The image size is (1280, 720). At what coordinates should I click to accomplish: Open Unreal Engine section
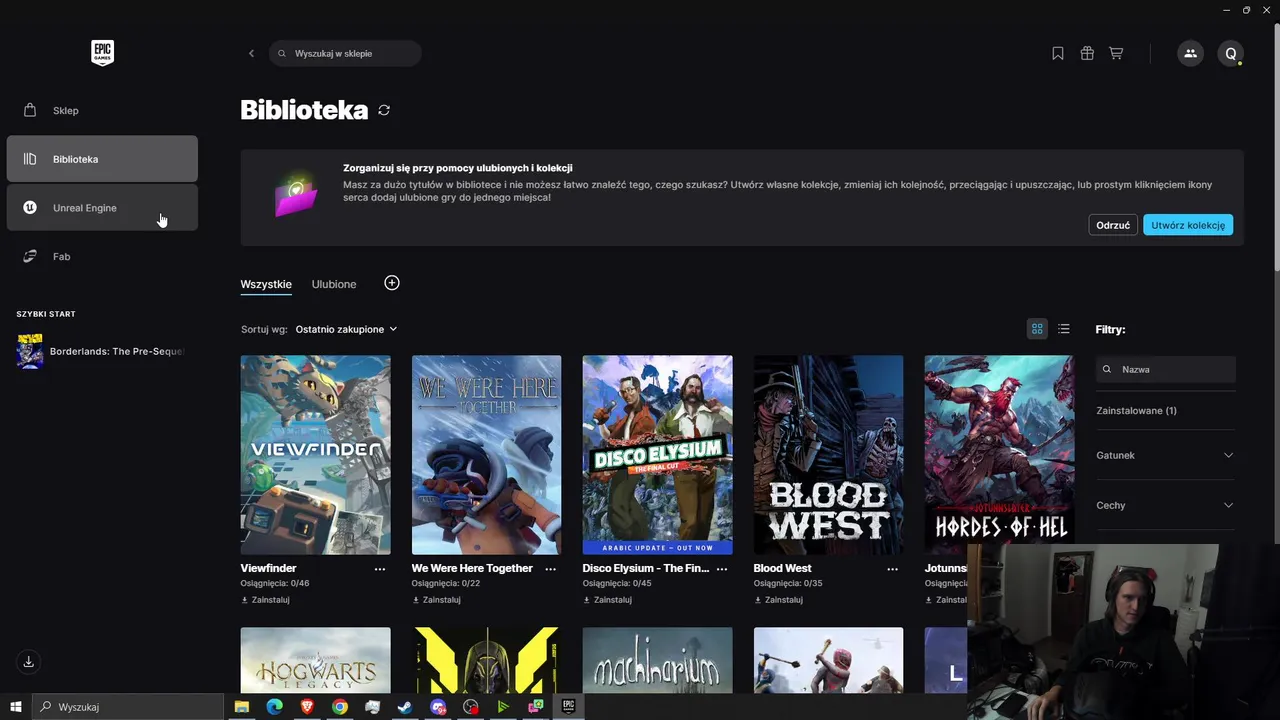[102, 208]
